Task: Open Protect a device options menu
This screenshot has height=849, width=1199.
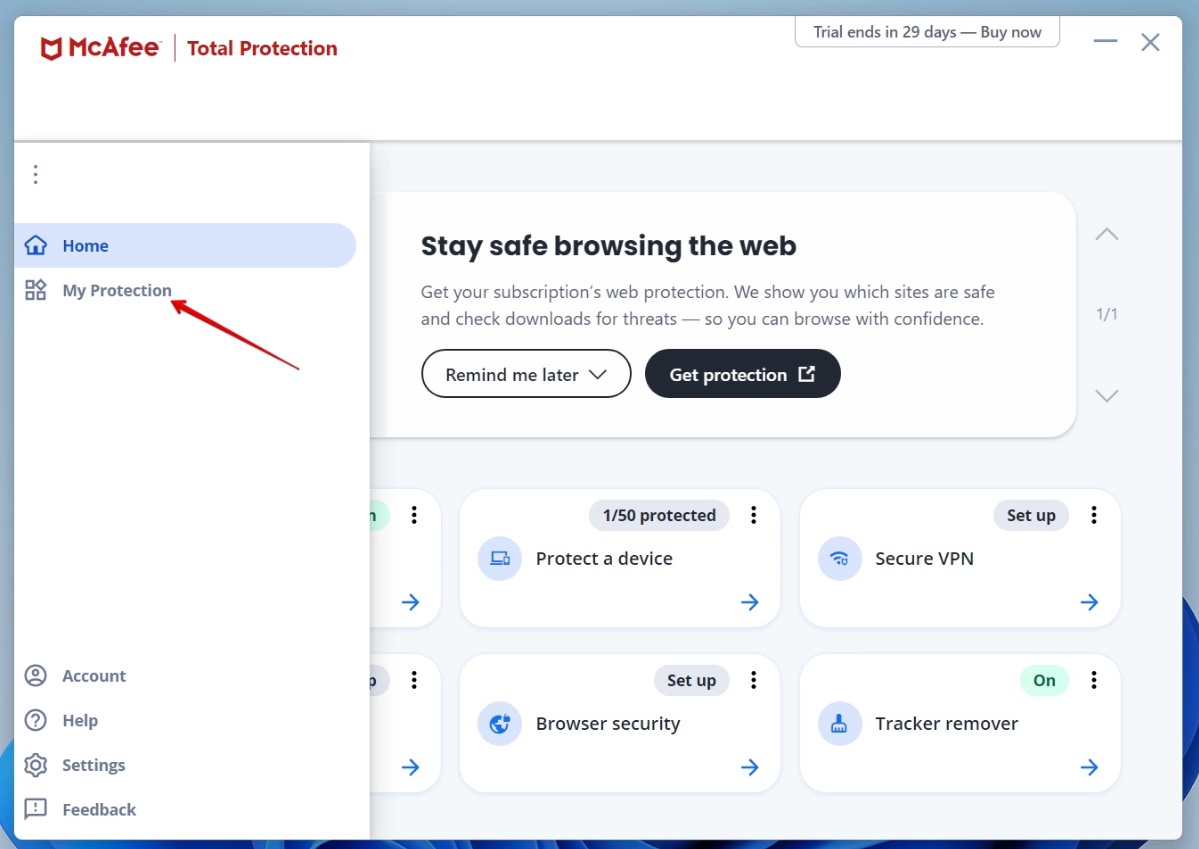Action: [x=754, y=515]
